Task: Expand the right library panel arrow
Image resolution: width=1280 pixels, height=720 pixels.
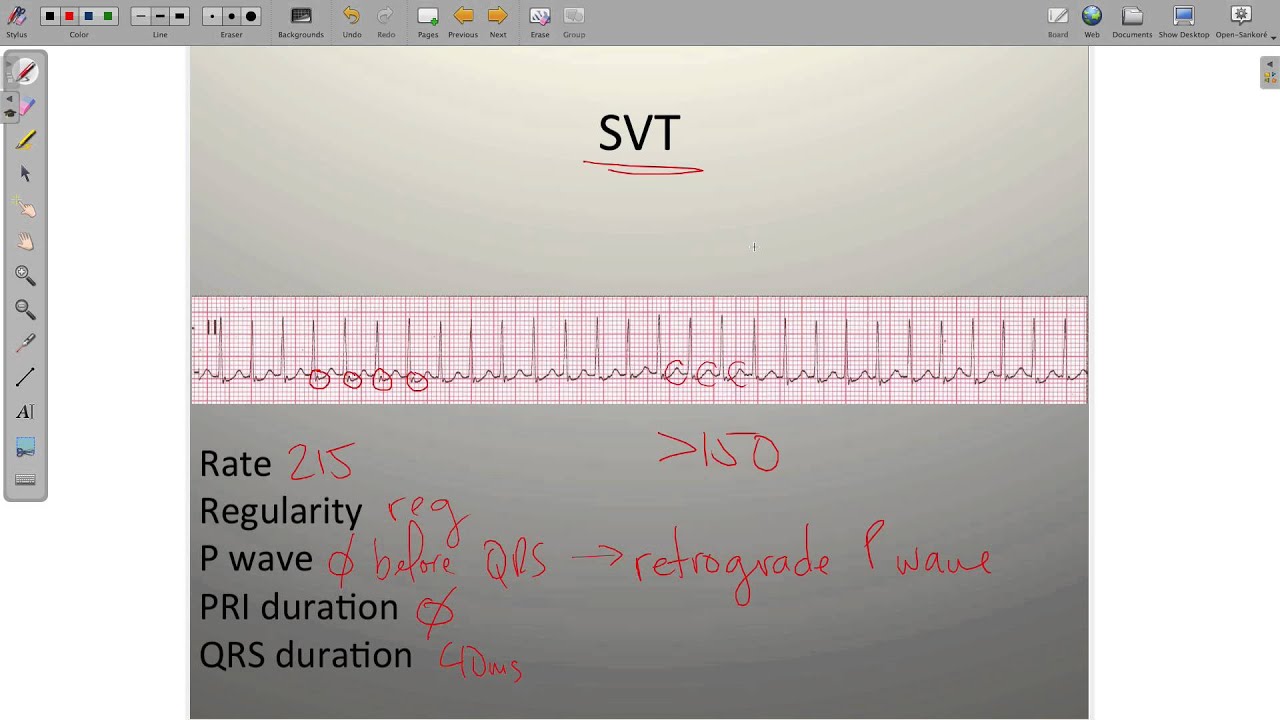Action: (x=1270, y=64)
